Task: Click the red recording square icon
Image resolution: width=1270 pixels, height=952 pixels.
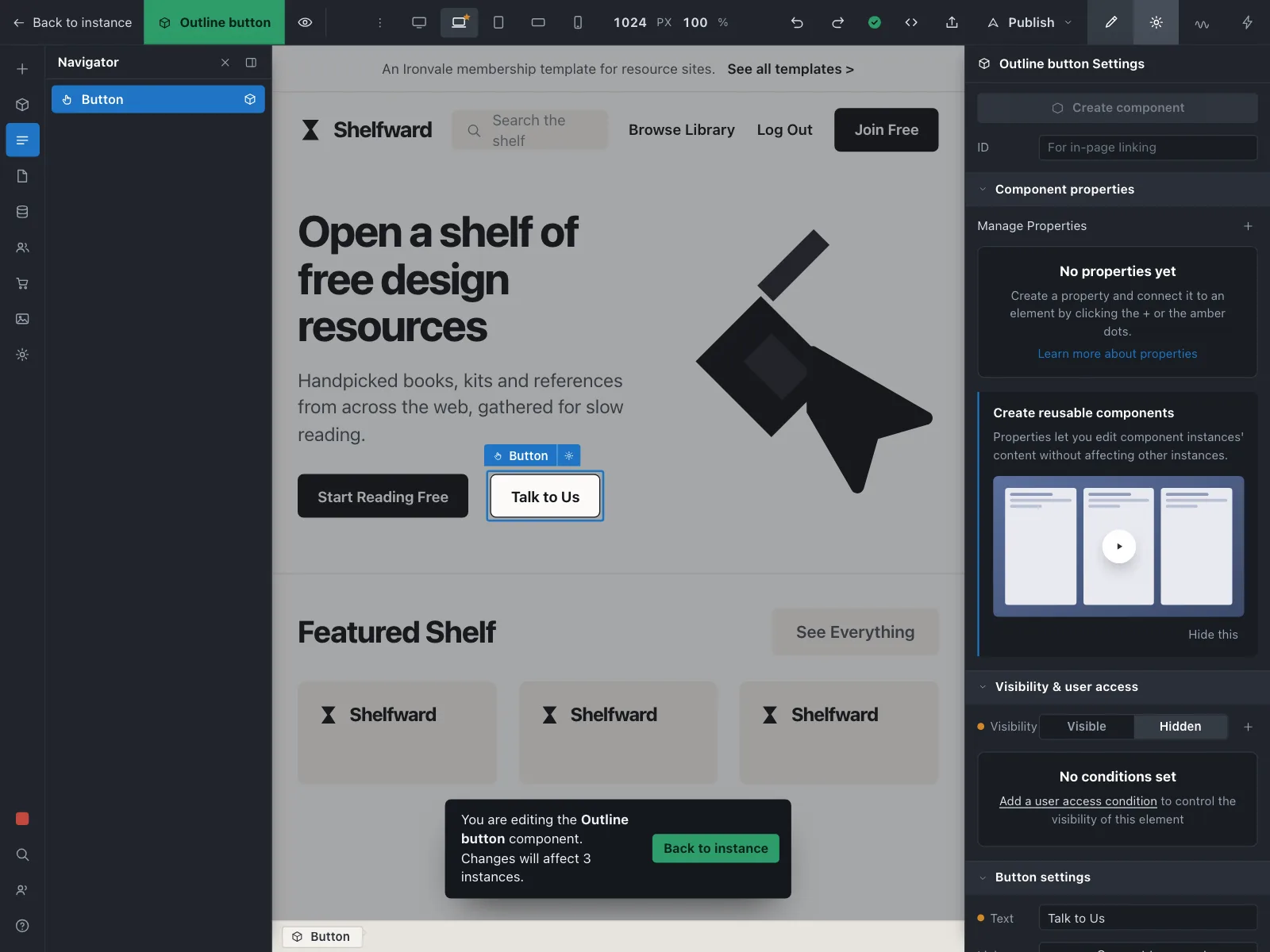Action: tap(22, 819)
